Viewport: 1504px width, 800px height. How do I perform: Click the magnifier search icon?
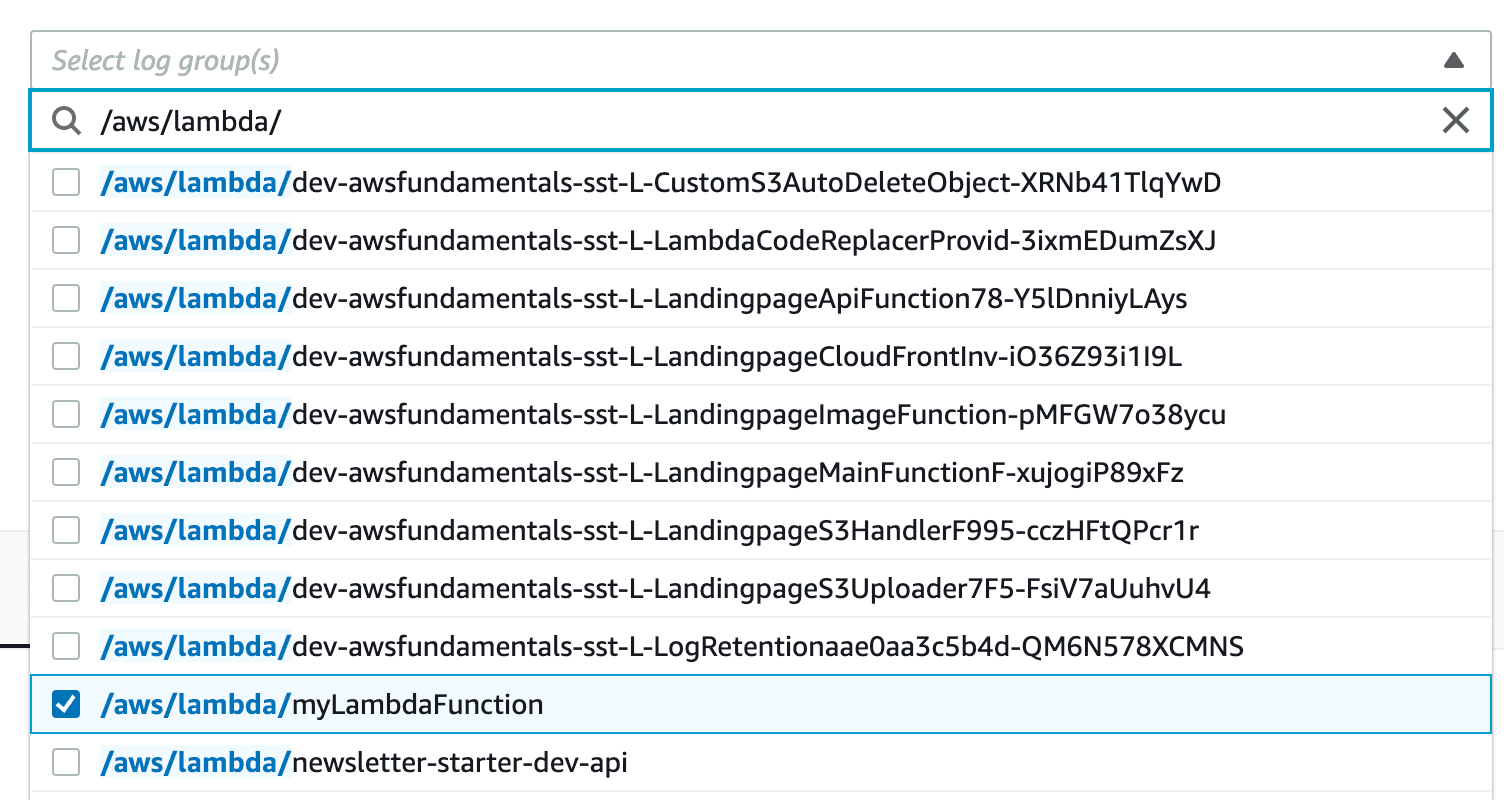[66, 121]
